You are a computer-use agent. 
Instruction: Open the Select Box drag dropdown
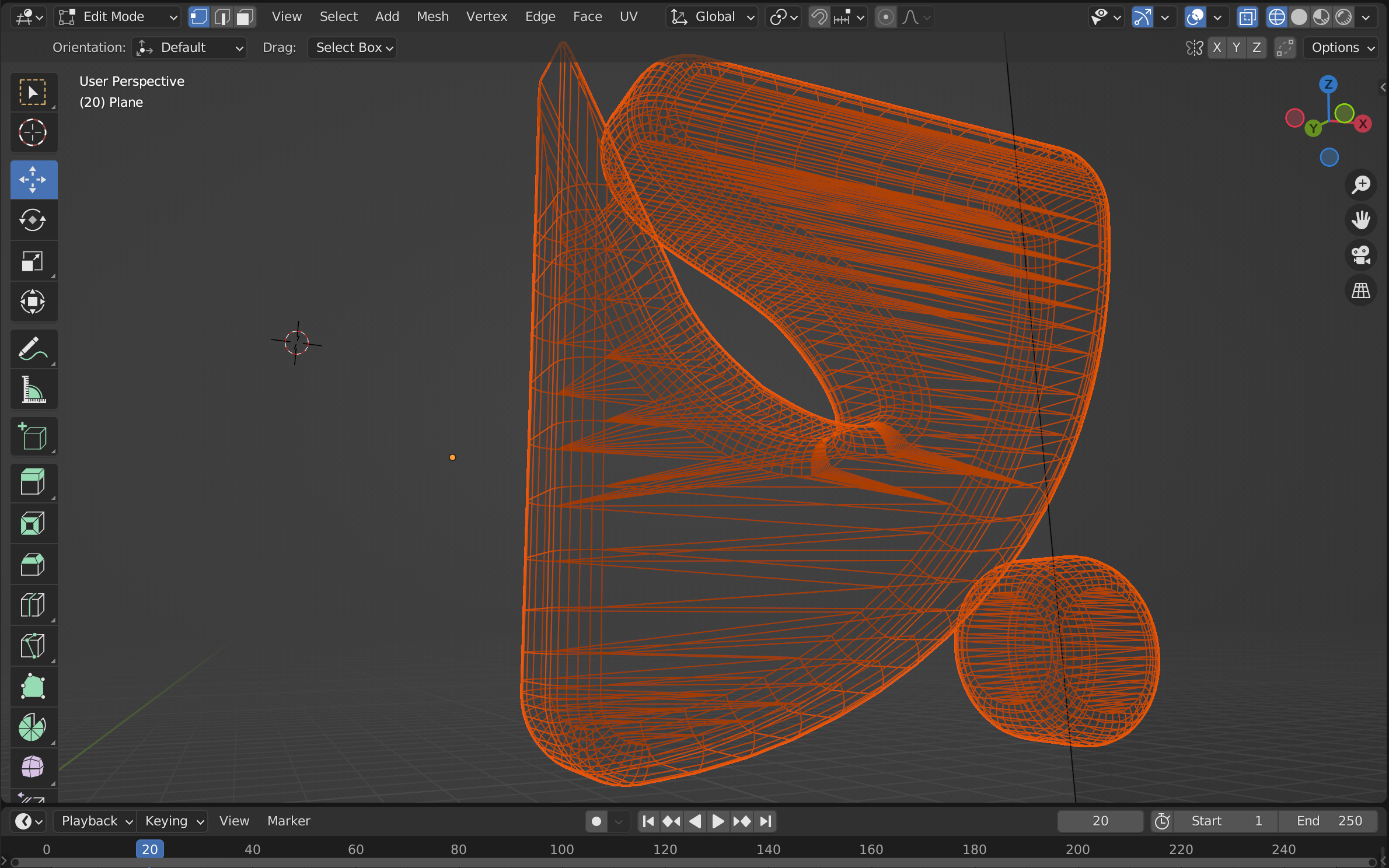(352, 48)
